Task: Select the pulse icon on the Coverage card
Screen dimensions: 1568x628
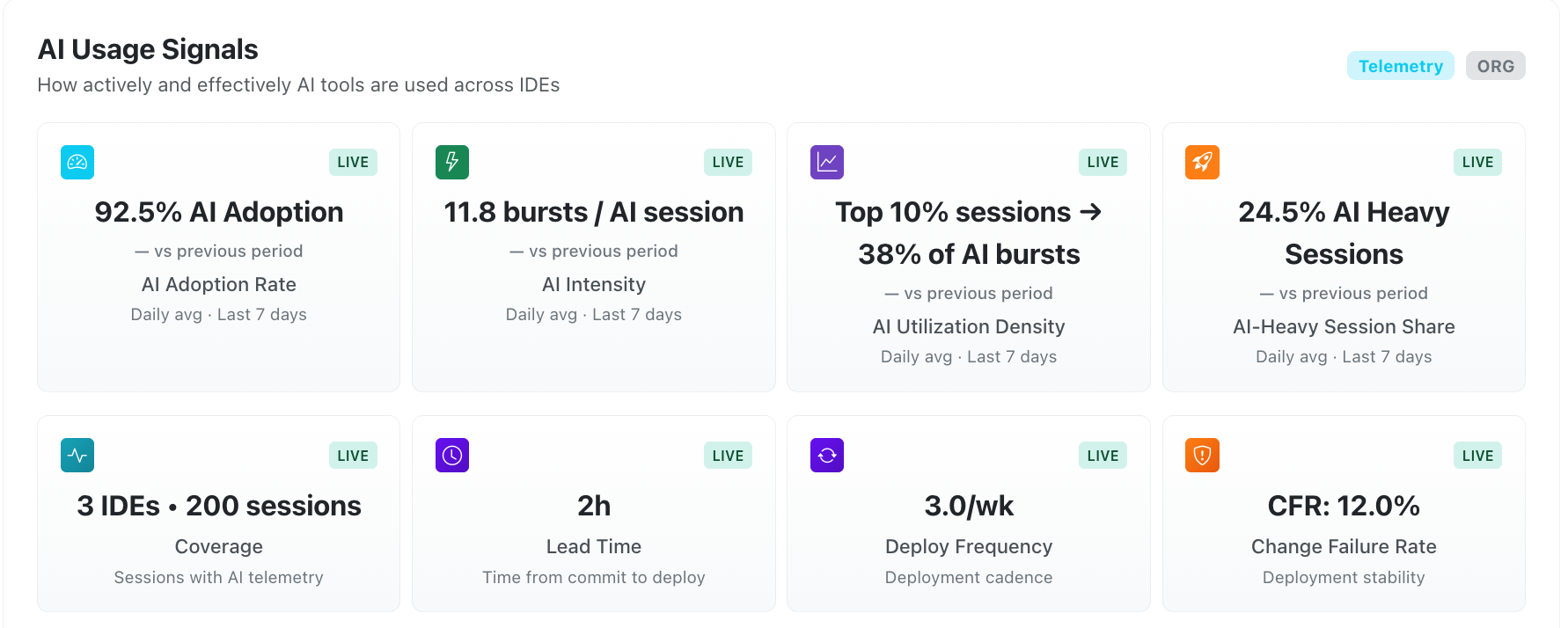Action: pyautogui.click(x=77, y=455)
